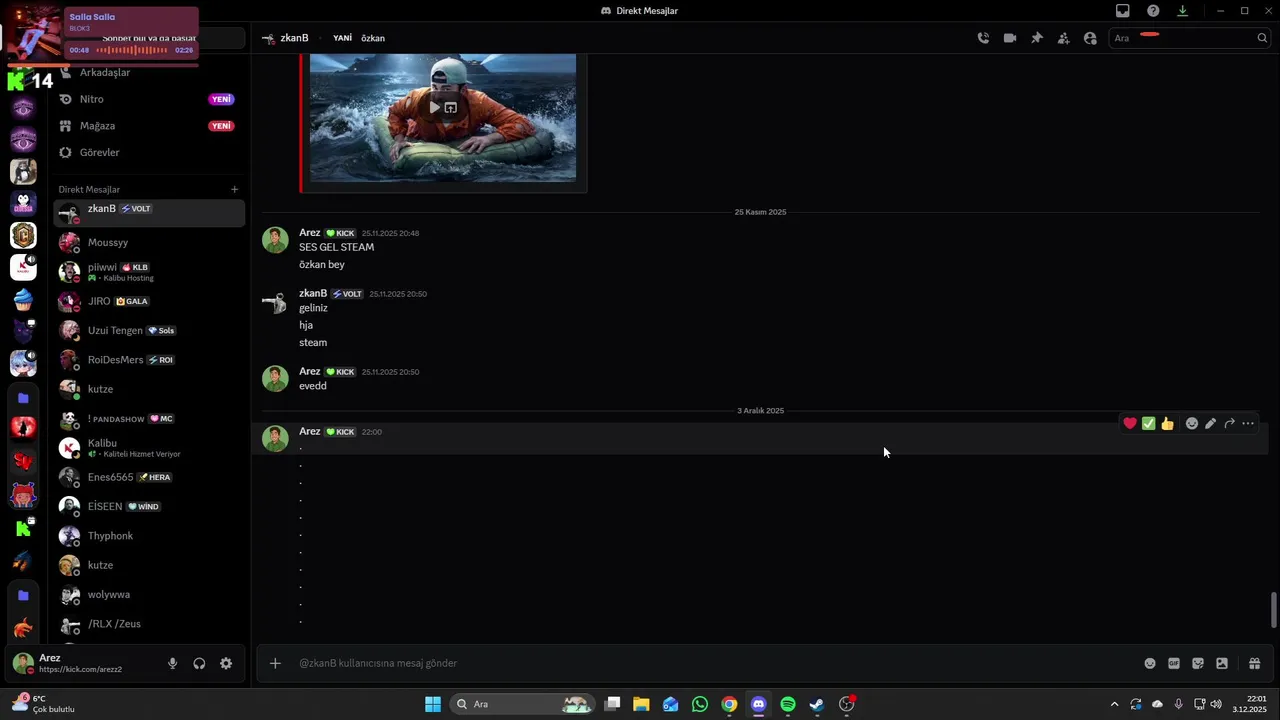Click the green download update icon
The image size is (1280, 720).
pos(1182,11)
